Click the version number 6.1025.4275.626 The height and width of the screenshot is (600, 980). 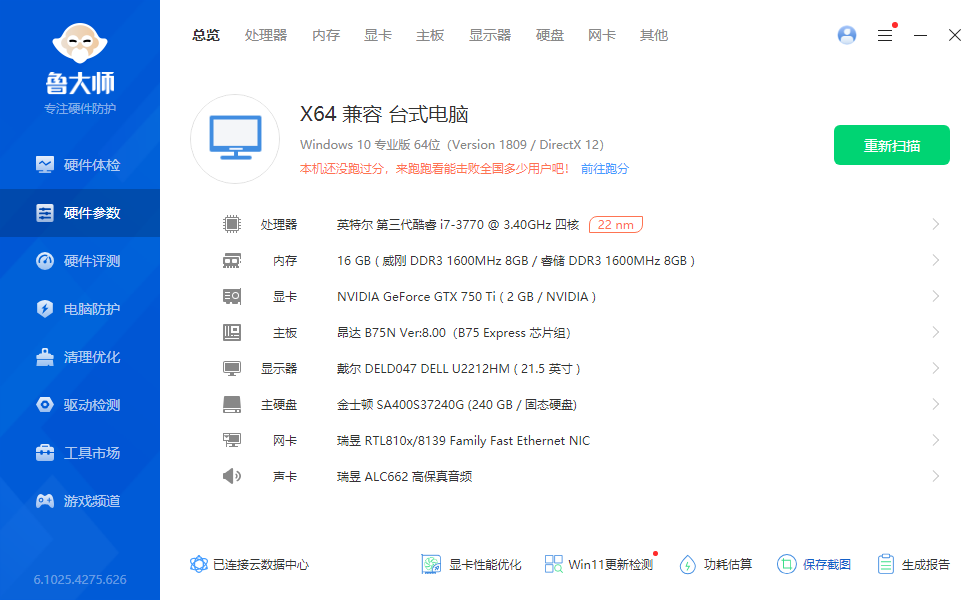tap(80, 579)
